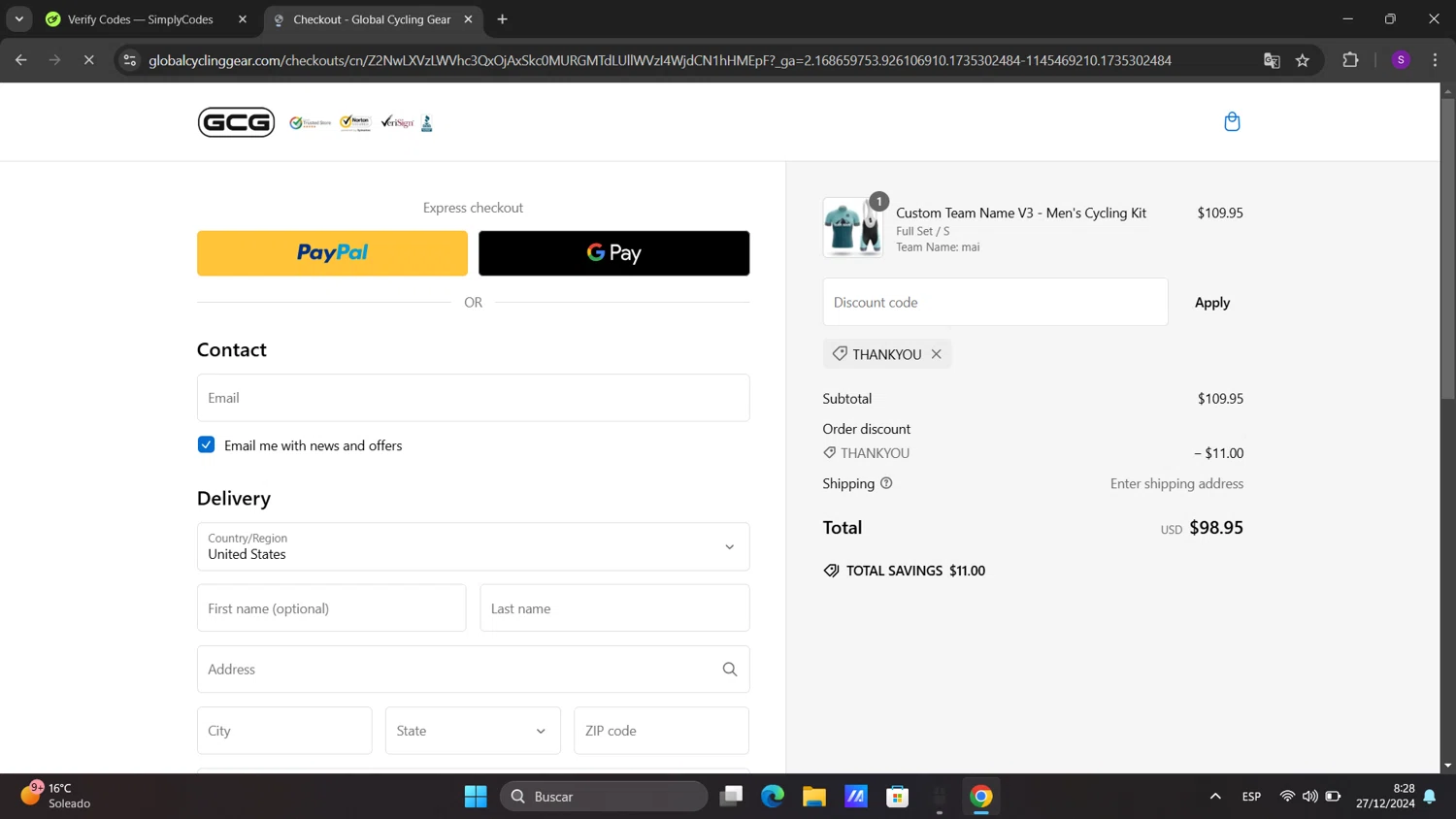Open Microsoft Store from taskbar
The image size is (1456, 819).
[897, 797]
